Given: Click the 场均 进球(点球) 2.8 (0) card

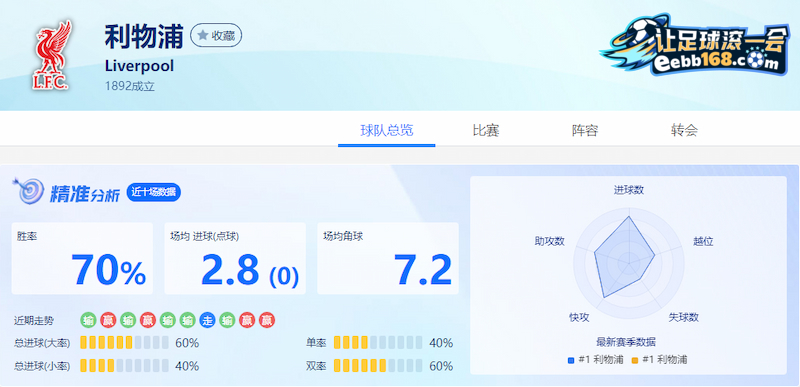Looking at the screenshot, I should tap(235, 259).
